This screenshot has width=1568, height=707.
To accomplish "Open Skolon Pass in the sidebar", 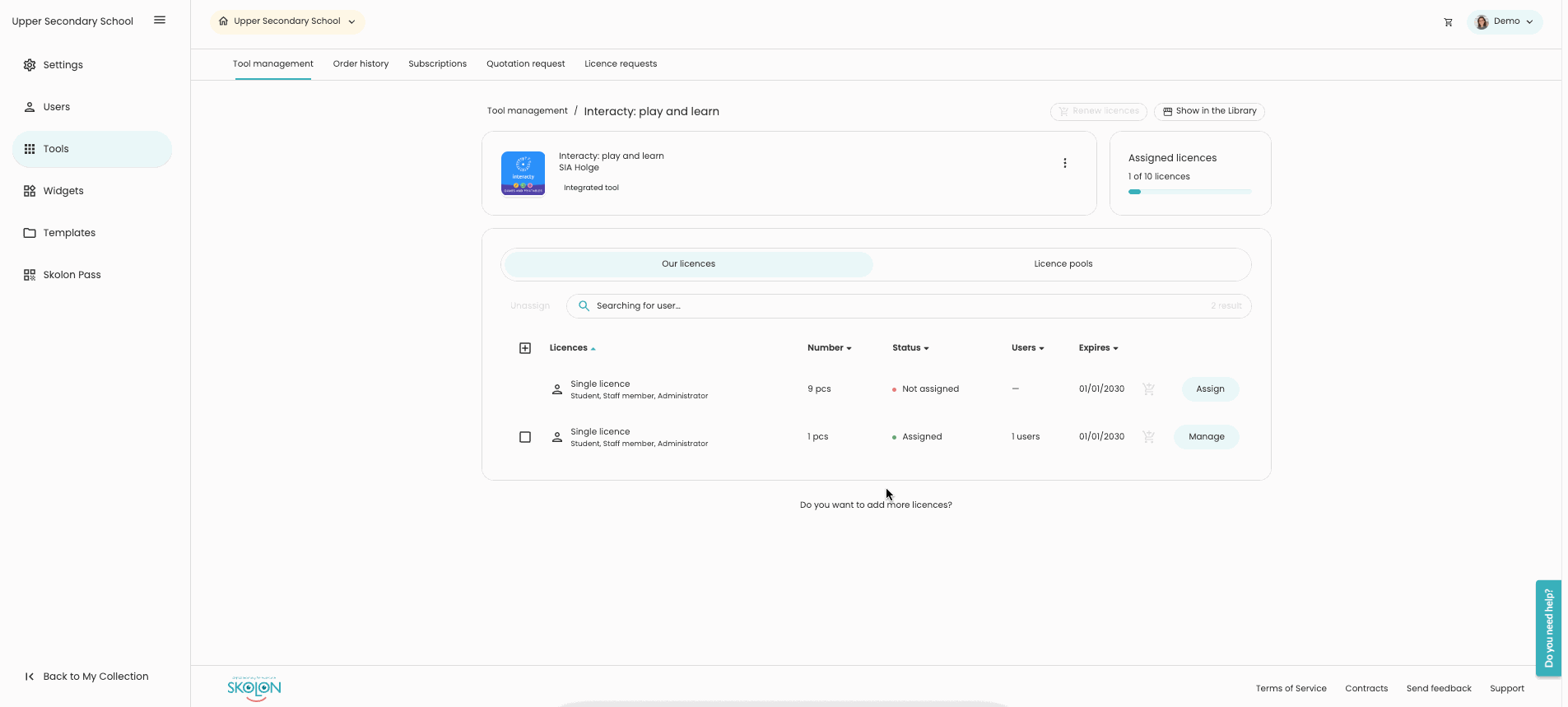I will (x=72, y=275).
